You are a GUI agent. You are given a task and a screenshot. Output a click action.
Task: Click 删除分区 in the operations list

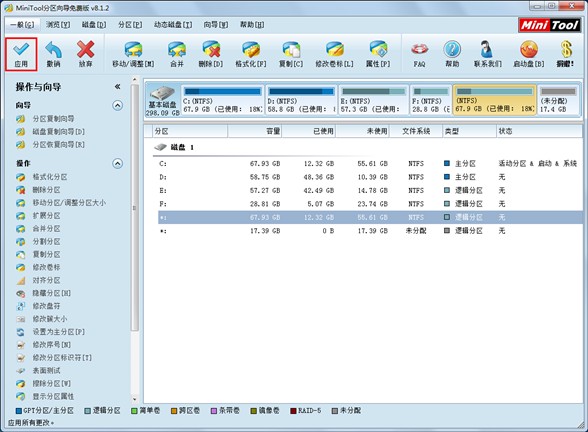[x=46, y=190]
